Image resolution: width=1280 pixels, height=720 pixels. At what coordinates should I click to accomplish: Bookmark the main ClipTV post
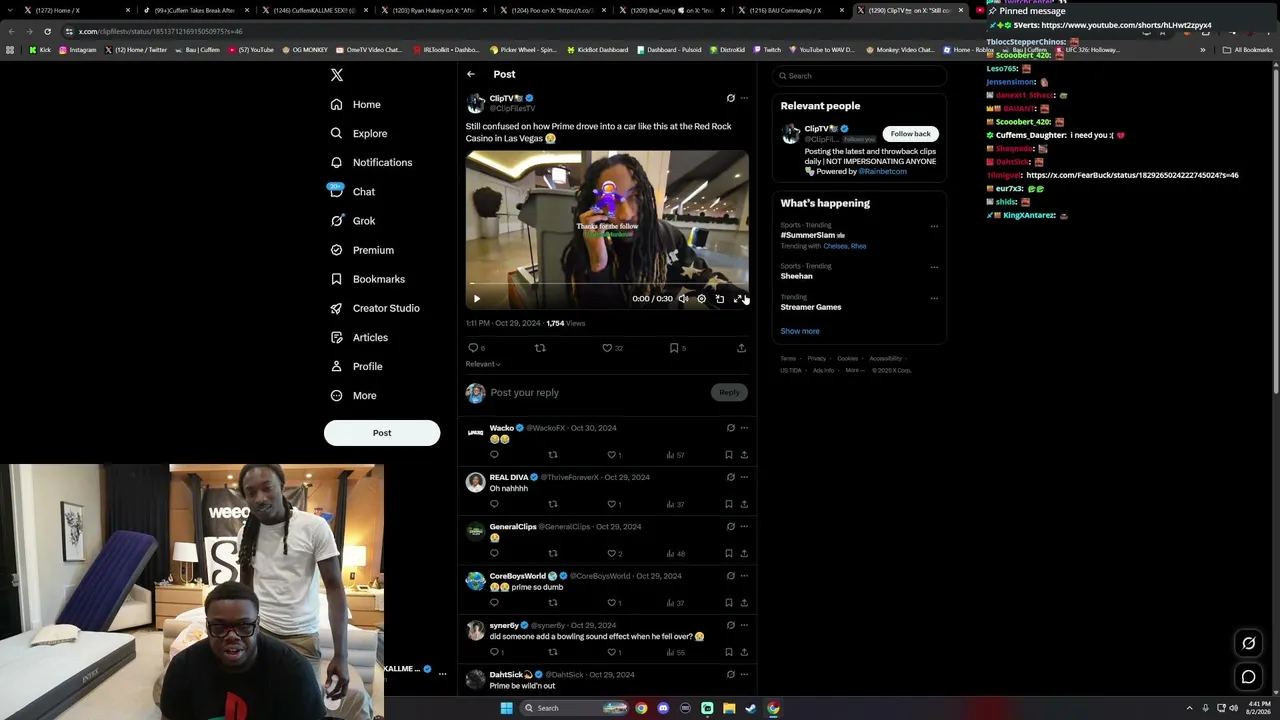point(674,348)
